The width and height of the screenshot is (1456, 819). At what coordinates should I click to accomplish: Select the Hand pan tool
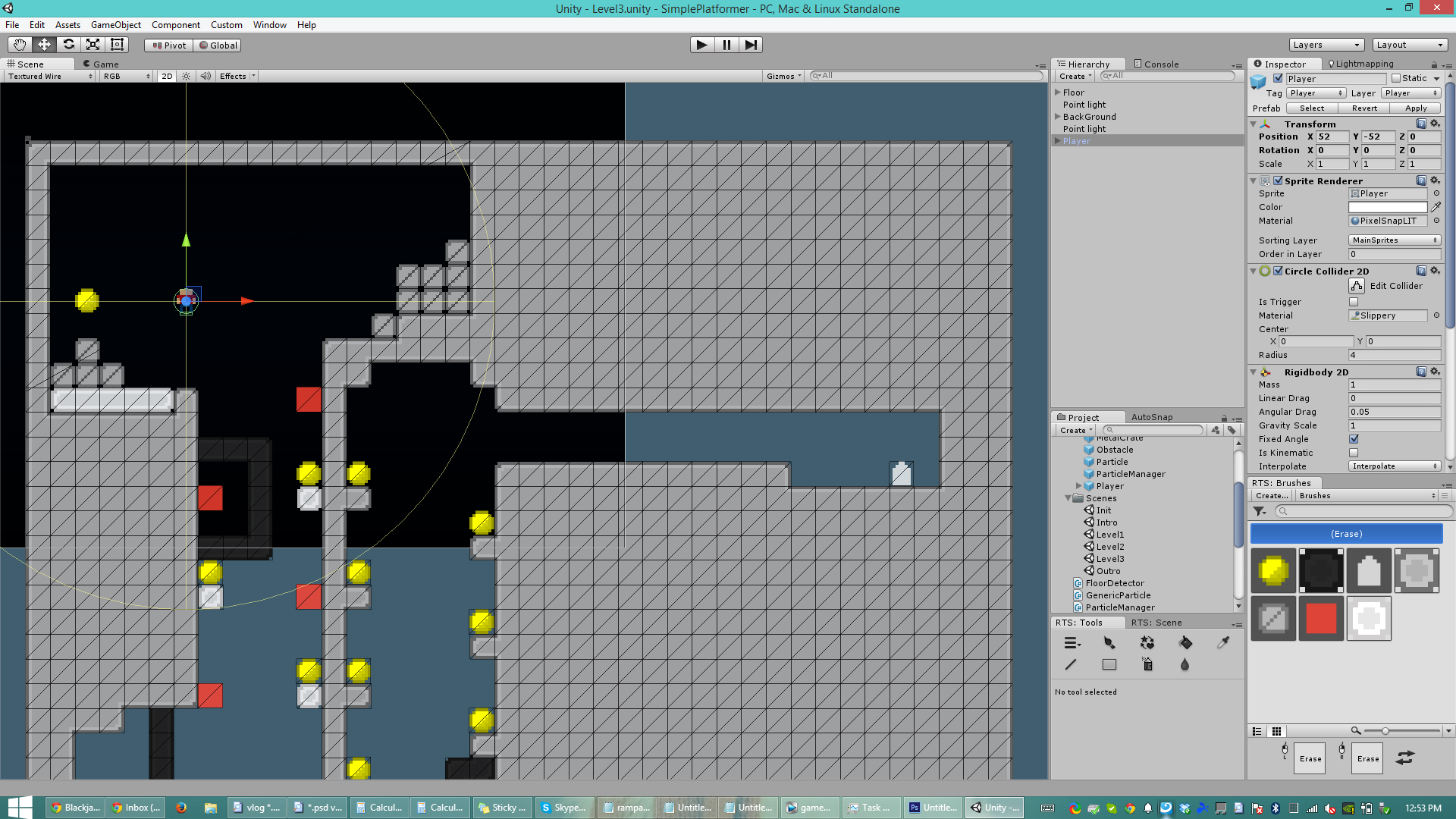(x=19, y=45)
